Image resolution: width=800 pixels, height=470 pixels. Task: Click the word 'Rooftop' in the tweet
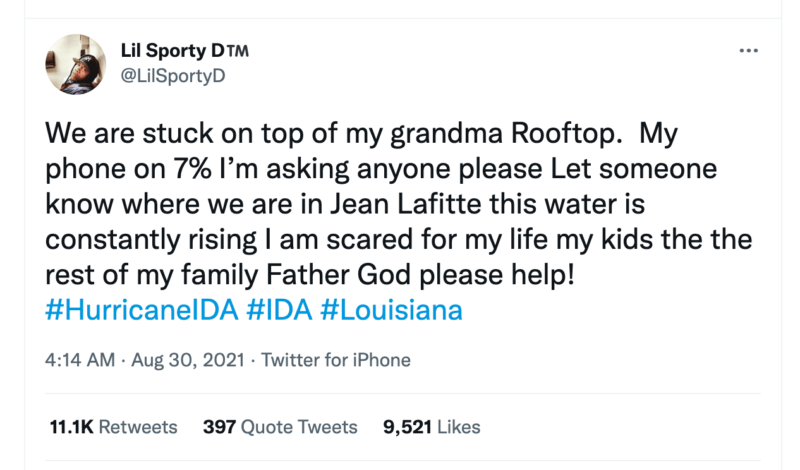coord(563,133)
